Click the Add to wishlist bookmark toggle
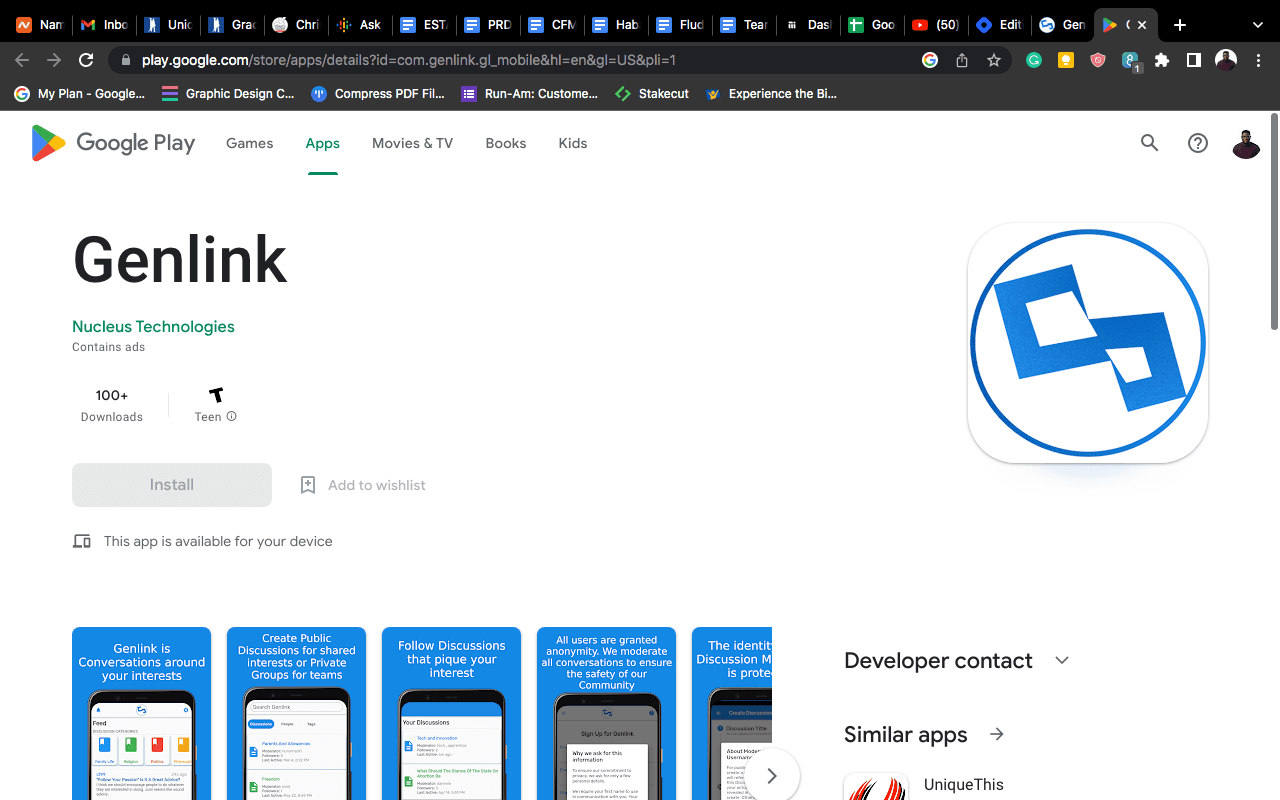The width and height of the screenshot is (1280, 800). click(x=307, y=484)
